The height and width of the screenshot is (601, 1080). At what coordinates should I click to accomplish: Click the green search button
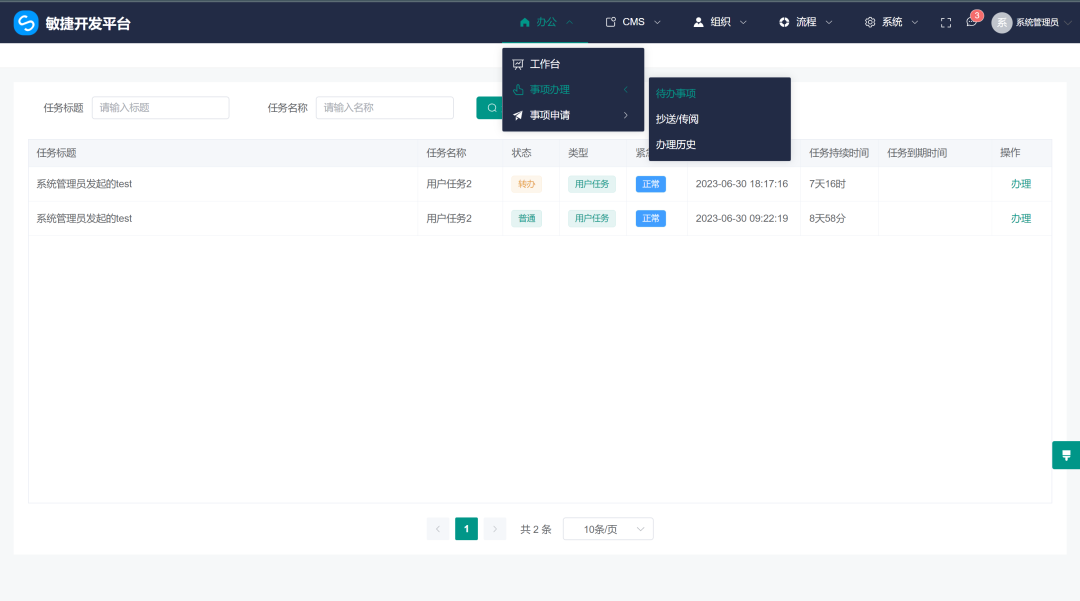pos(491,107)
